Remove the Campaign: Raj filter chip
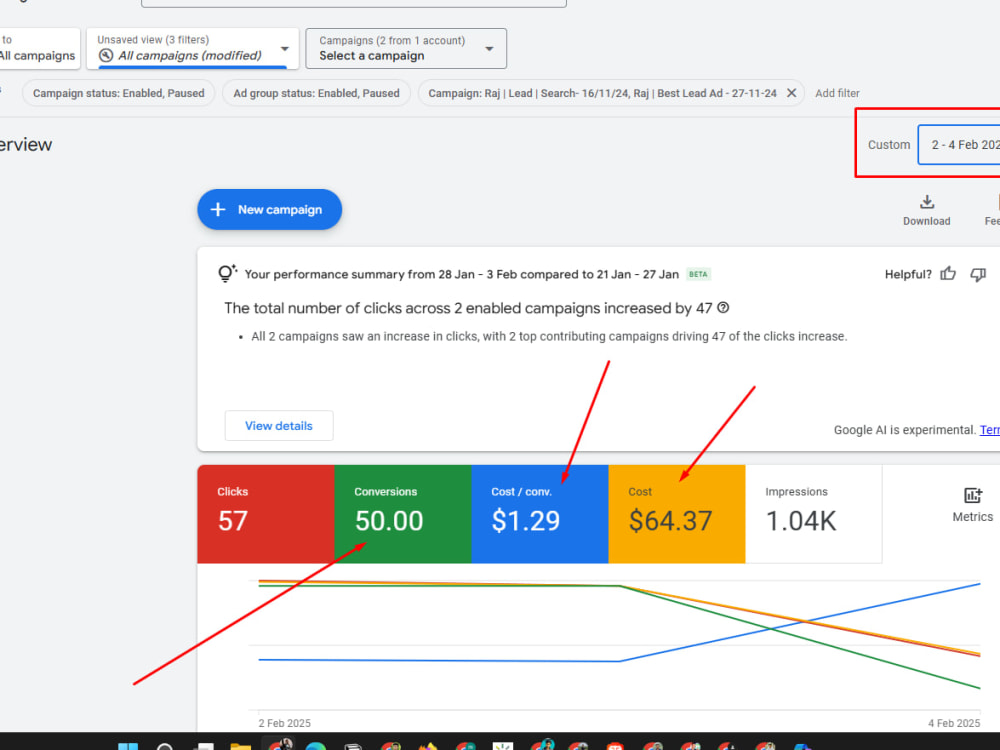 click(791, 93)
